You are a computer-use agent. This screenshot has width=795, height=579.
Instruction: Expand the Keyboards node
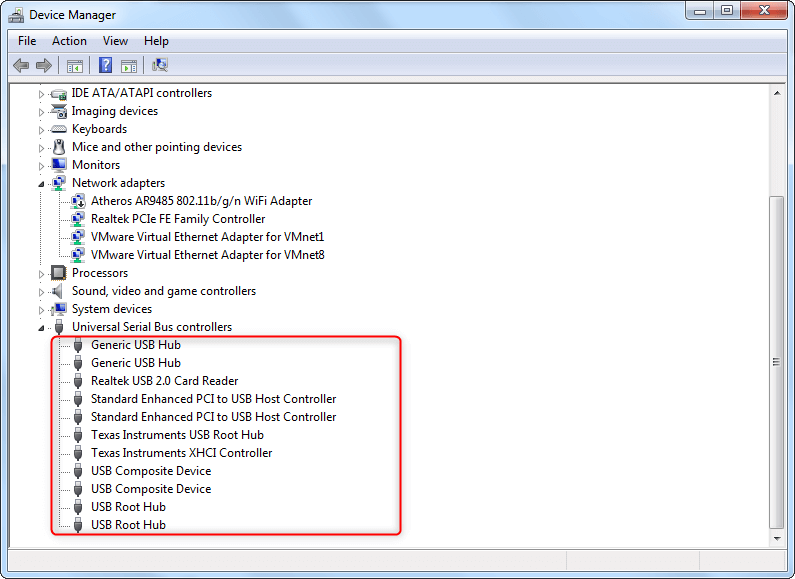(x=41, y=130)
